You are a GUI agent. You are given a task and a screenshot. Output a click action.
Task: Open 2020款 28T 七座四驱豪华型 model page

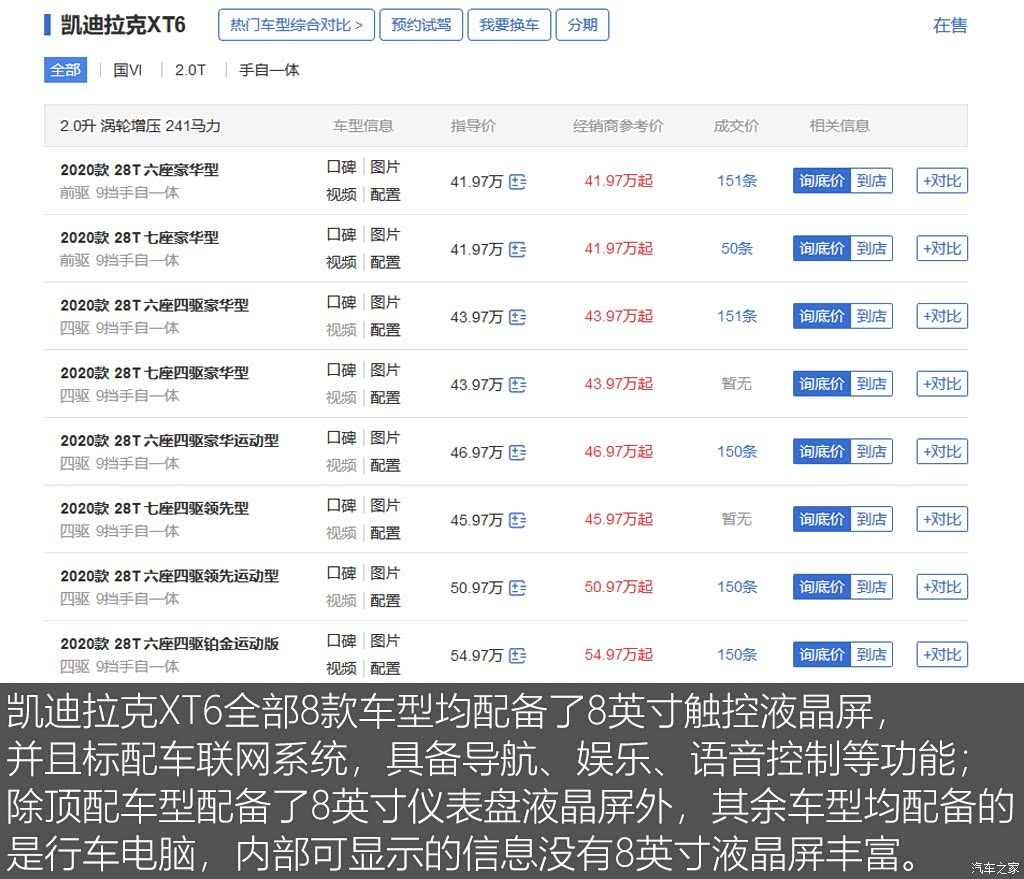point(155,373)
